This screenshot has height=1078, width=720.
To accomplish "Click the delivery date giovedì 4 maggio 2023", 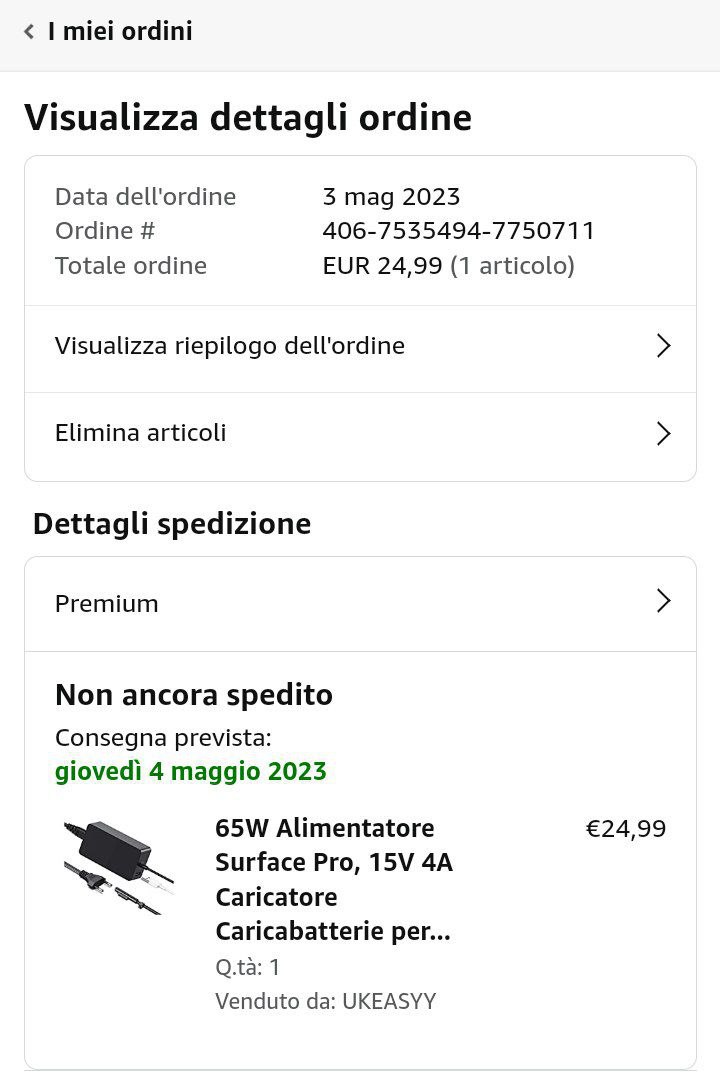I will point(190,771).
